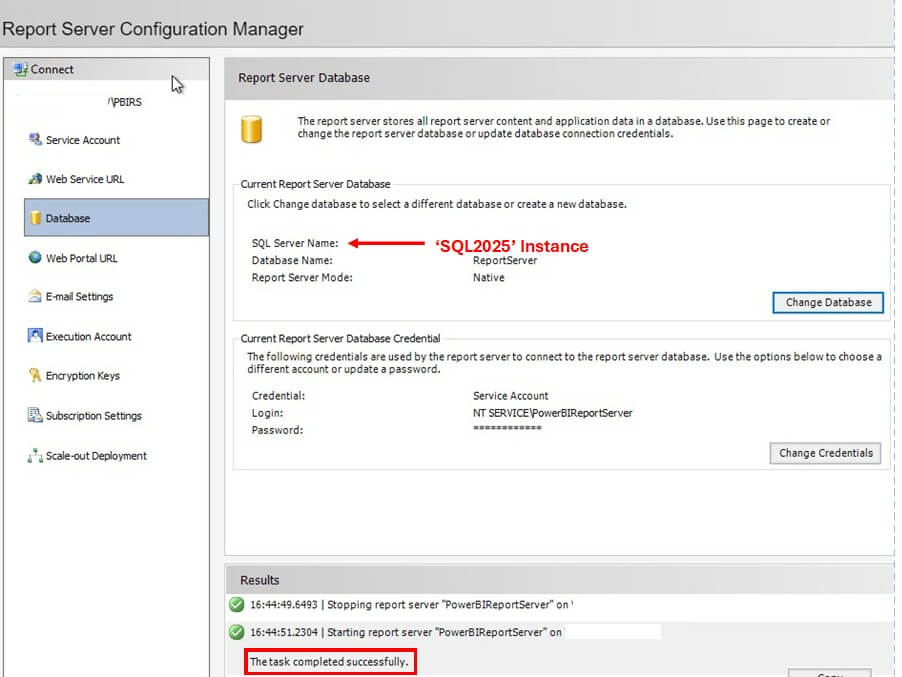Image resolution: width=902 pixels, height=677 pixels.
Task: Click the Subscription Settings icon
Action: click(x=36, y=416)
